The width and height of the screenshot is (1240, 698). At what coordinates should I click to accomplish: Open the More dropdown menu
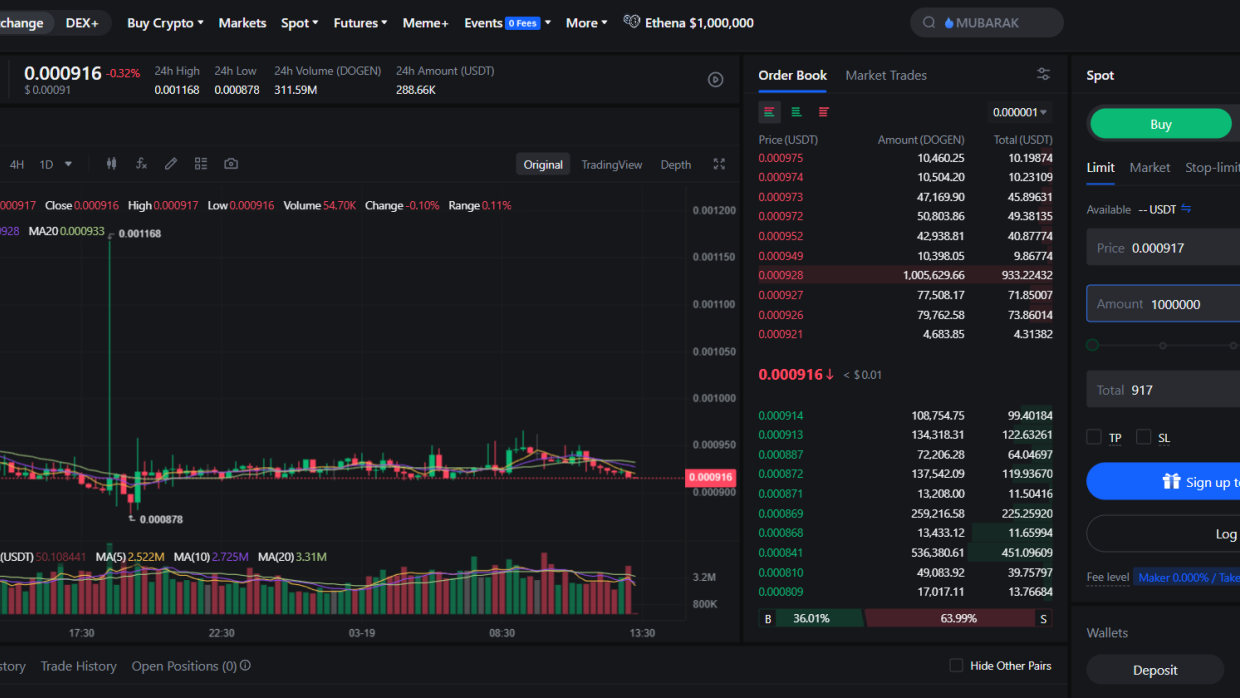coord(586,23)
